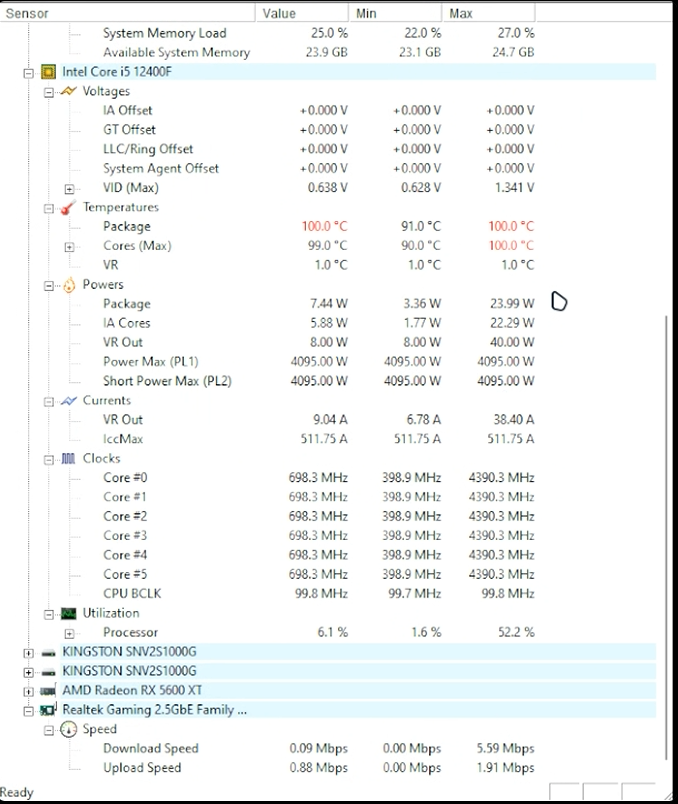
Task: Select the System Memory Load row
Action: point(318,33)
